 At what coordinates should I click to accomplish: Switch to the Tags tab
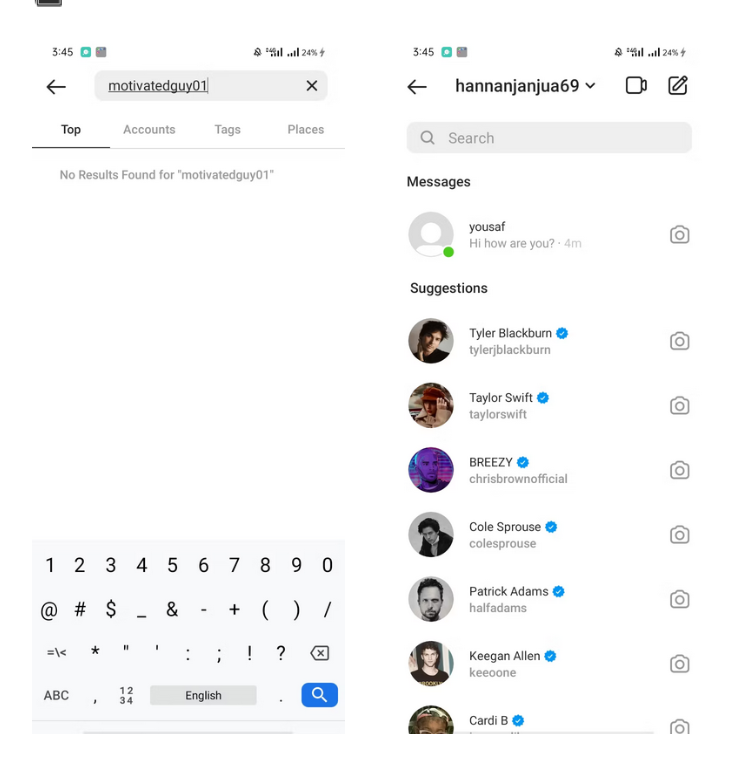(227, 130)
